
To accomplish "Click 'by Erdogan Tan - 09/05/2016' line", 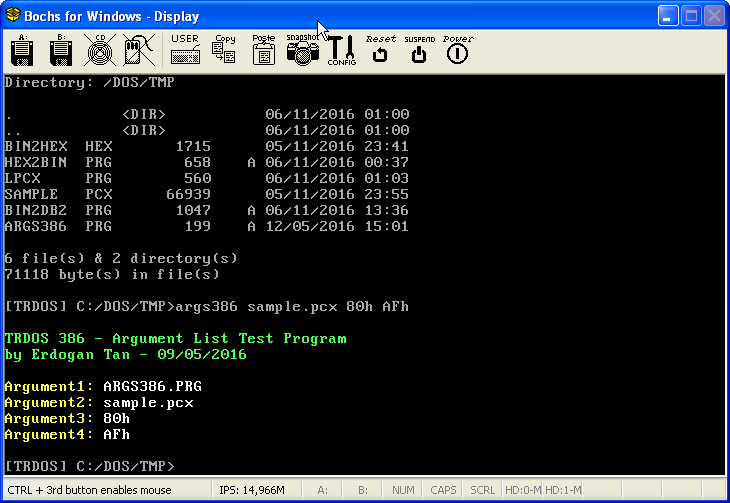I will pyautogui.click(x=126, y=354).
